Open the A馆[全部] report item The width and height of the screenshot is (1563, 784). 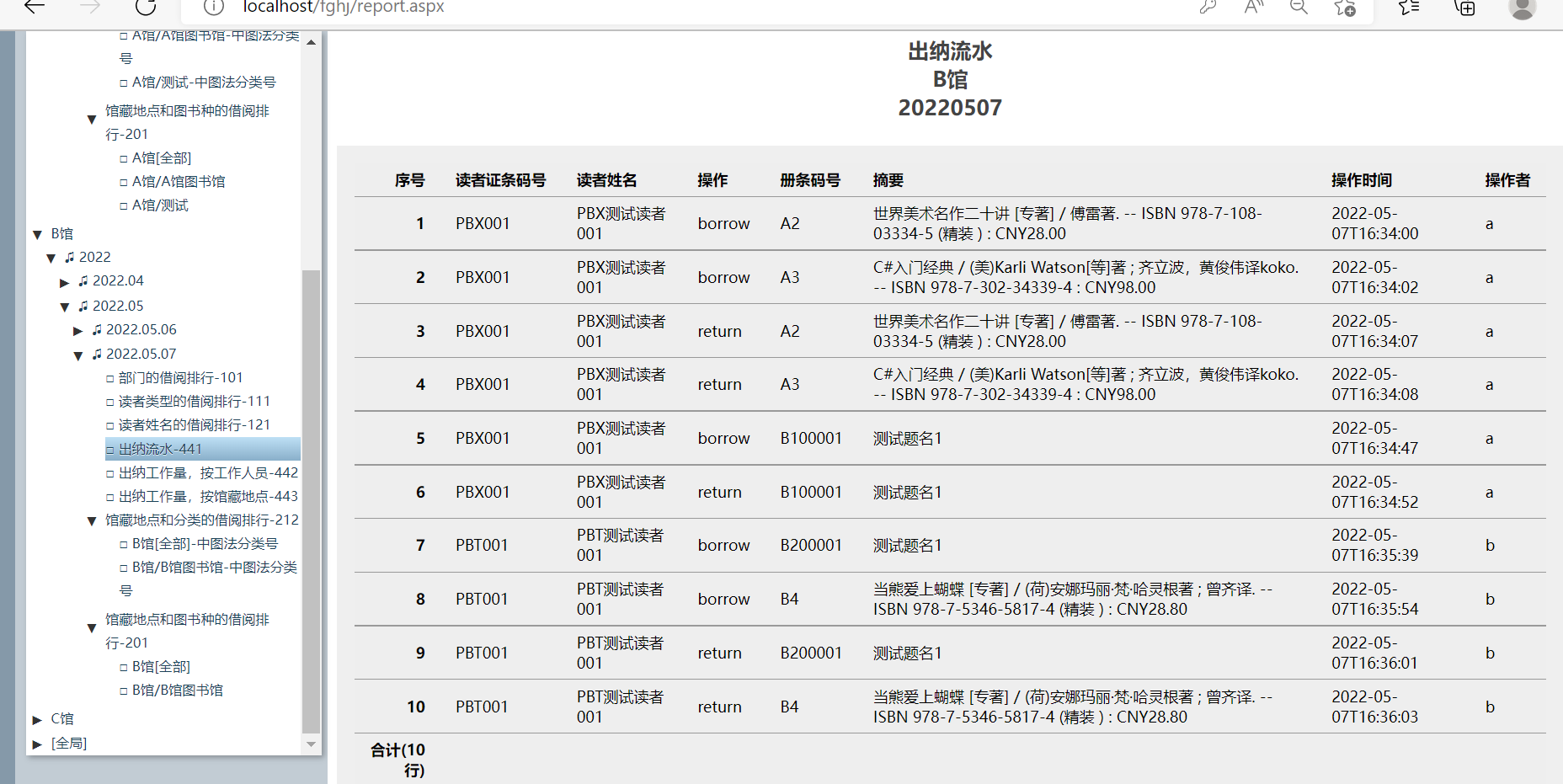tap(161, 158)
